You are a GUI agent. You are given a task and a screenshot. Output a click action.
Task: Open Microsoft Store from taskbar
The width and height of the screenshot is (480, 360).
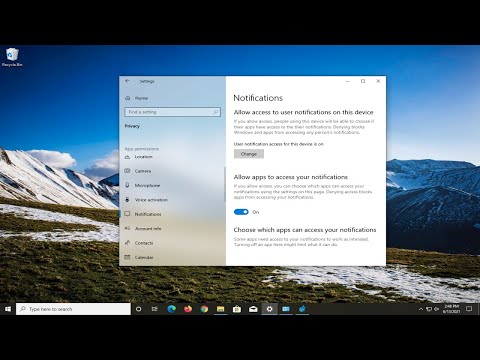point(237,309)
